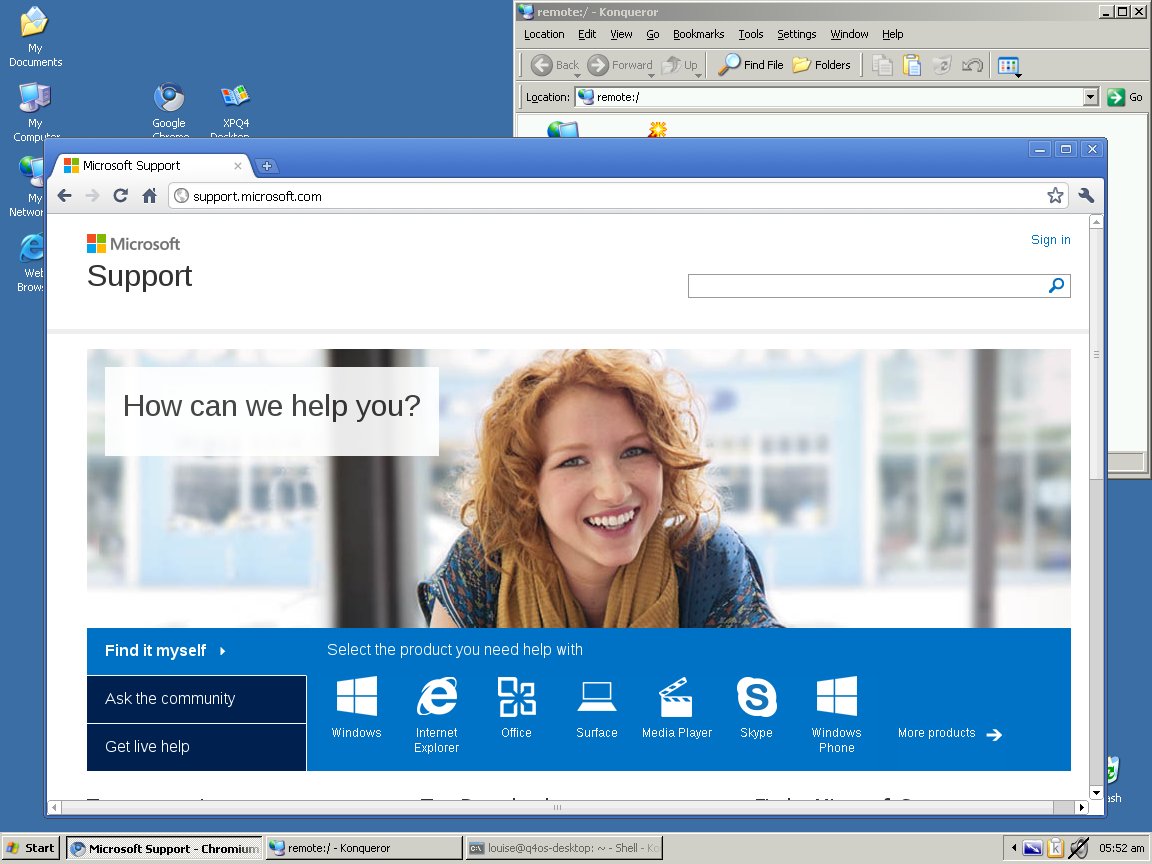Viewport: 1152px width, 864px height.
Task: Toggle the bookmark star in Chromium
Action: 1055,196
